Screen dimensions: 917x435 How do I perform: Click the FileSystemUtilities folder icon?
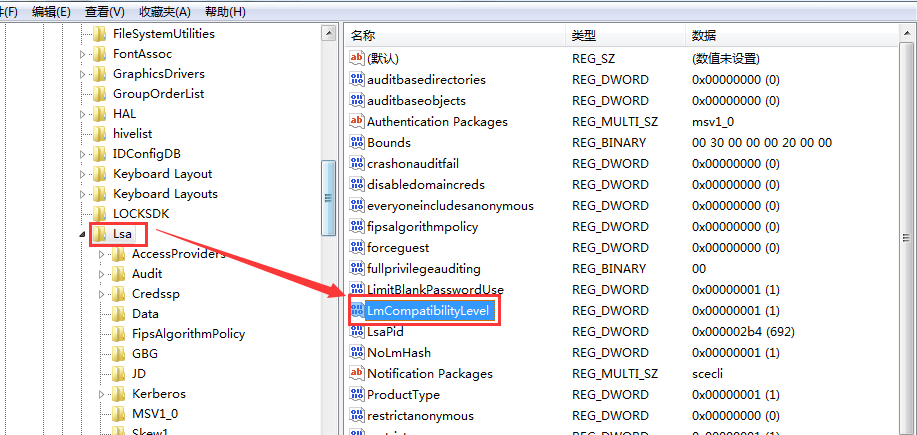pos(99,34)
